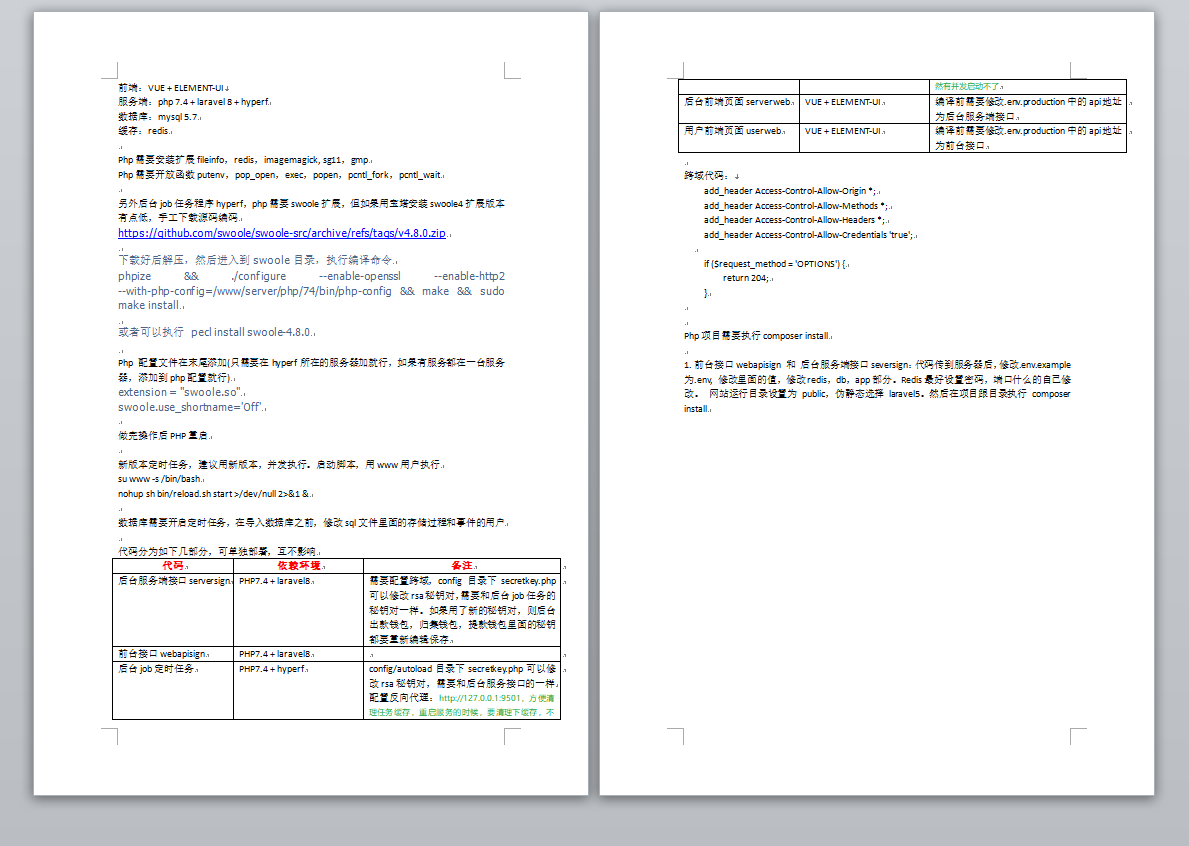Click the su www -s /bin/bash line
The height and width of the screenshot is (846, 1189).
tap(159, 479)
